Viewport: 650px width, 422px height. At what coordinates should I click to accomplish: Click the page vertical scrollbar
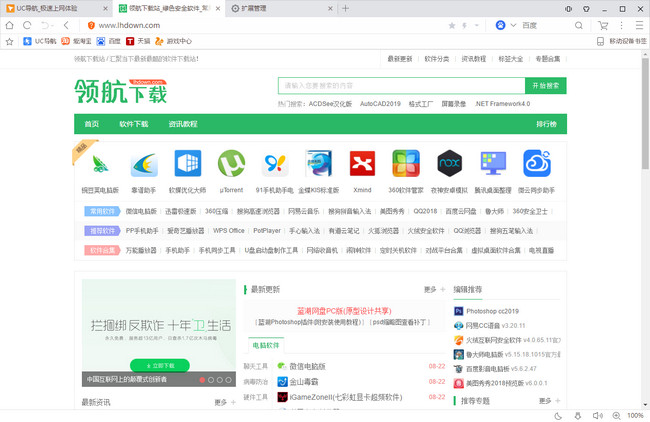(x=645, y=113)
